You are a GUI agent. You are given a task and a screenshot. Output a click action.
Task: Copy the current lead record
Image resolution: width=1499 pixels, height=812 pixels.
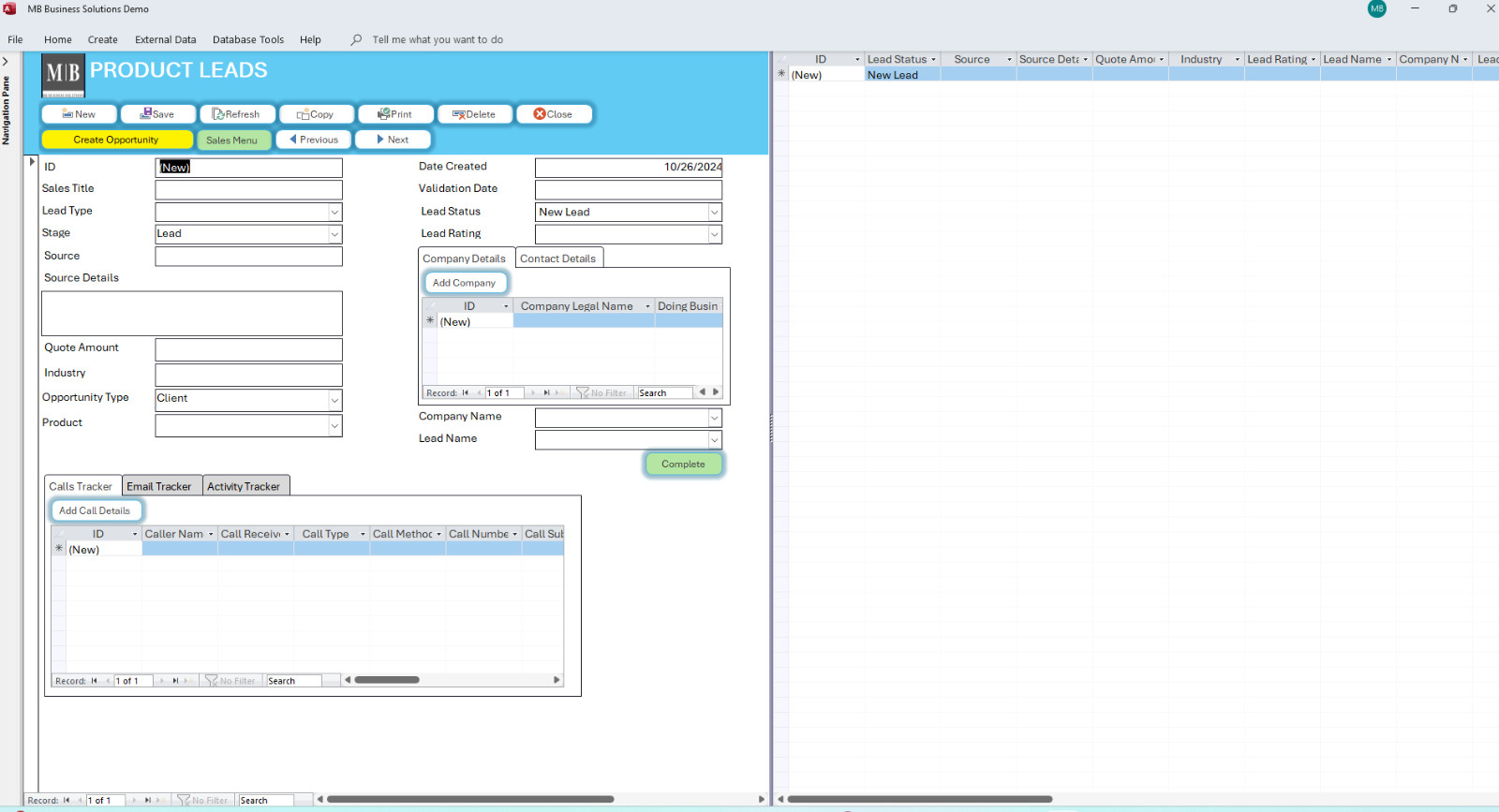317,114
